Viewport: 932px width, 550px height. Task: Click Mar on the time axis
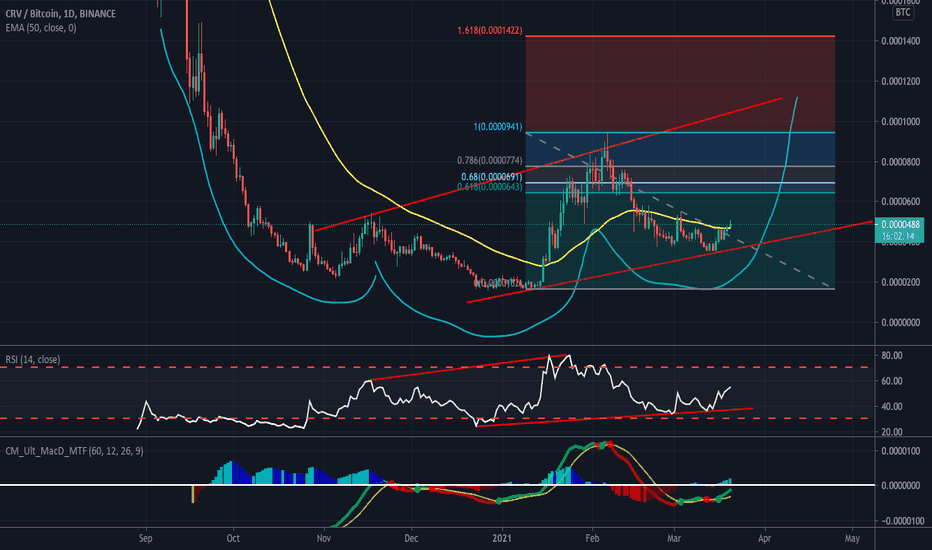(674, 538)
